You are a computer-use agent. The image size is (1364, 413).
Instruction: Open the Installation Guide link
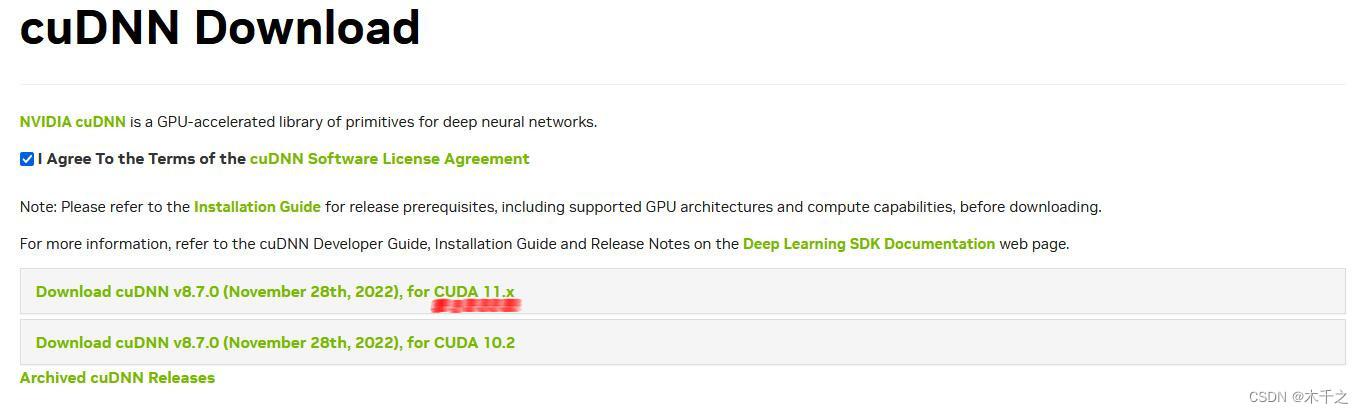(x=257, y=207)
